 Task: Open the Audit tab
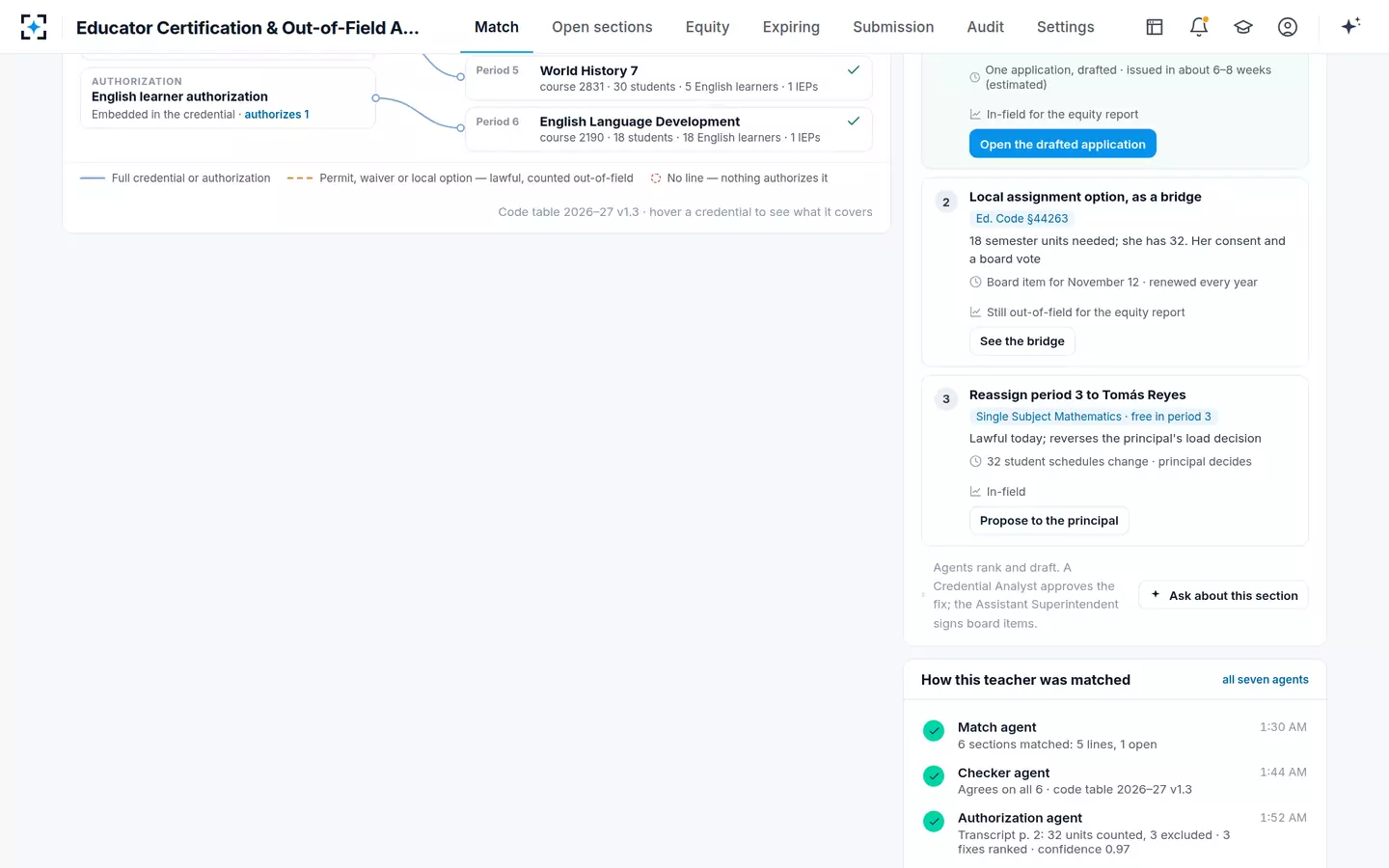click(x=986, y=27)
